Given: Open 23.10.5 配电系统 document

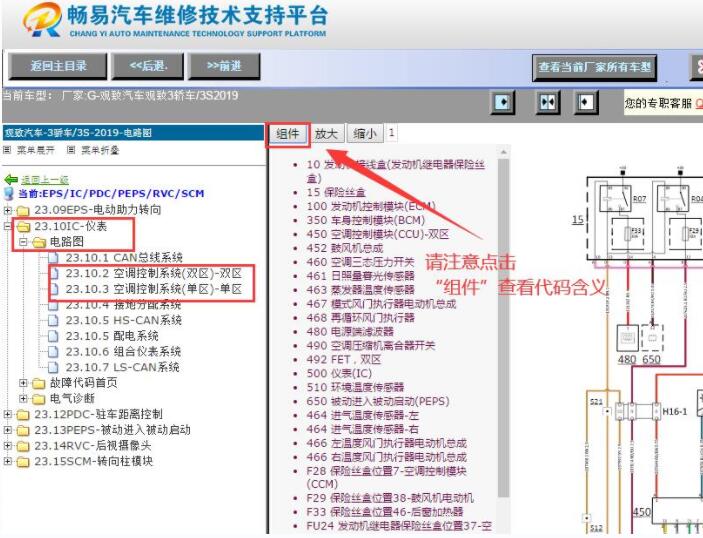Looking at the screenshot, I should (112, 336).
